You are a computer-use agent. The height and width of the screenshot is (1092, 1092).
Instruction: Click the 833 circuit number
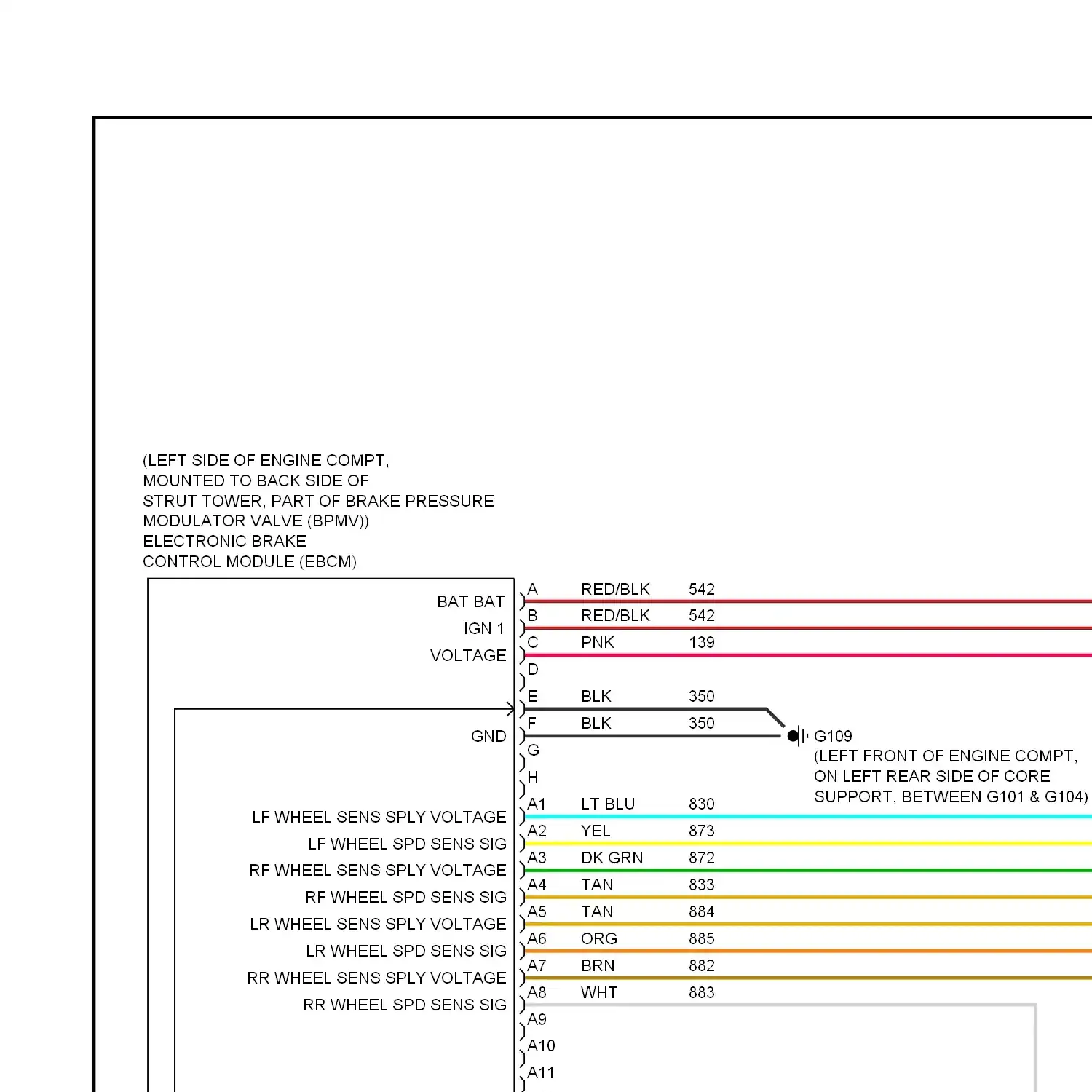tap(702, 885)
